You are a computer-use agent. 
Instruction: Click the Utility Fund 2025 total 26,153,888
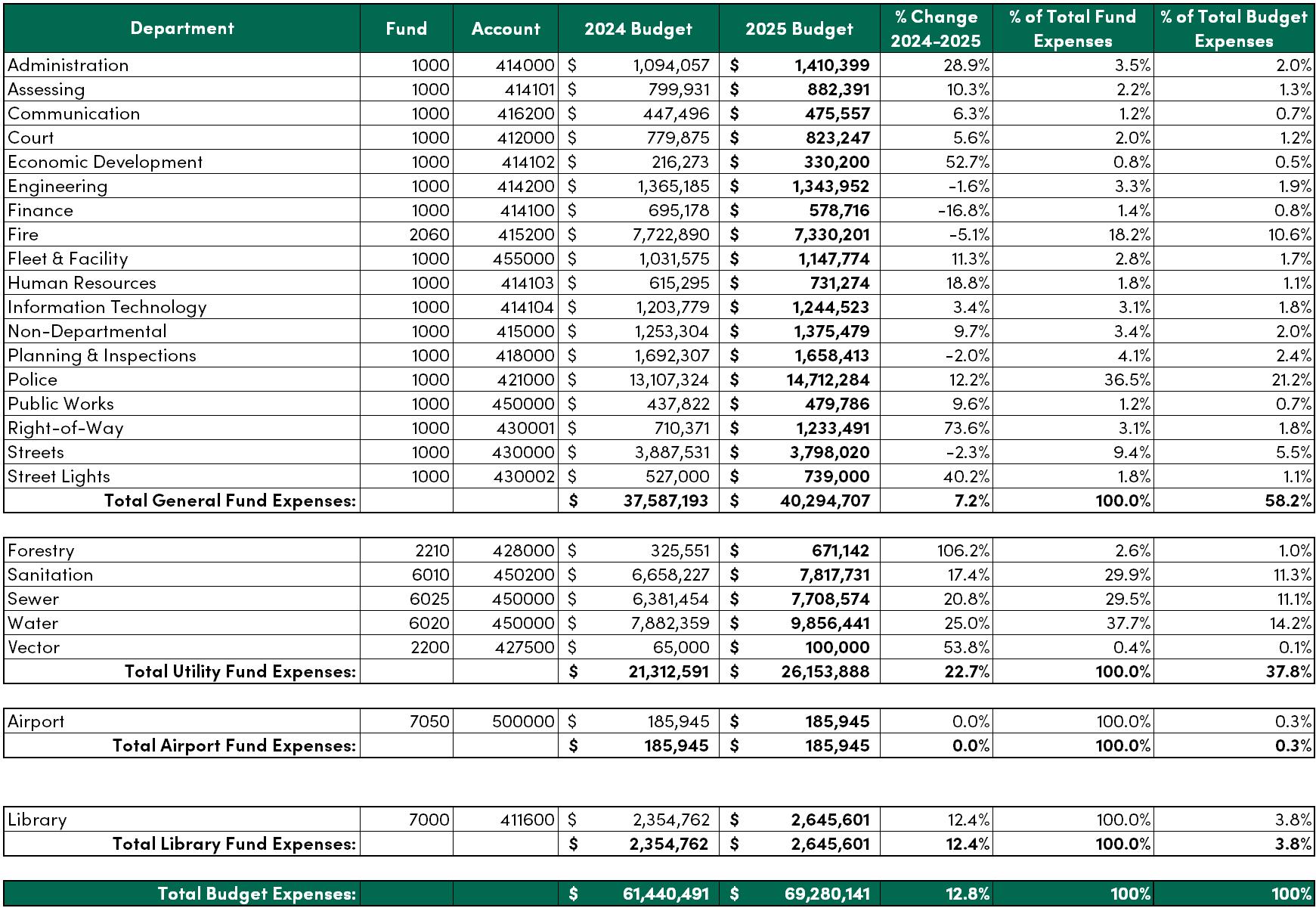point(825,671)
